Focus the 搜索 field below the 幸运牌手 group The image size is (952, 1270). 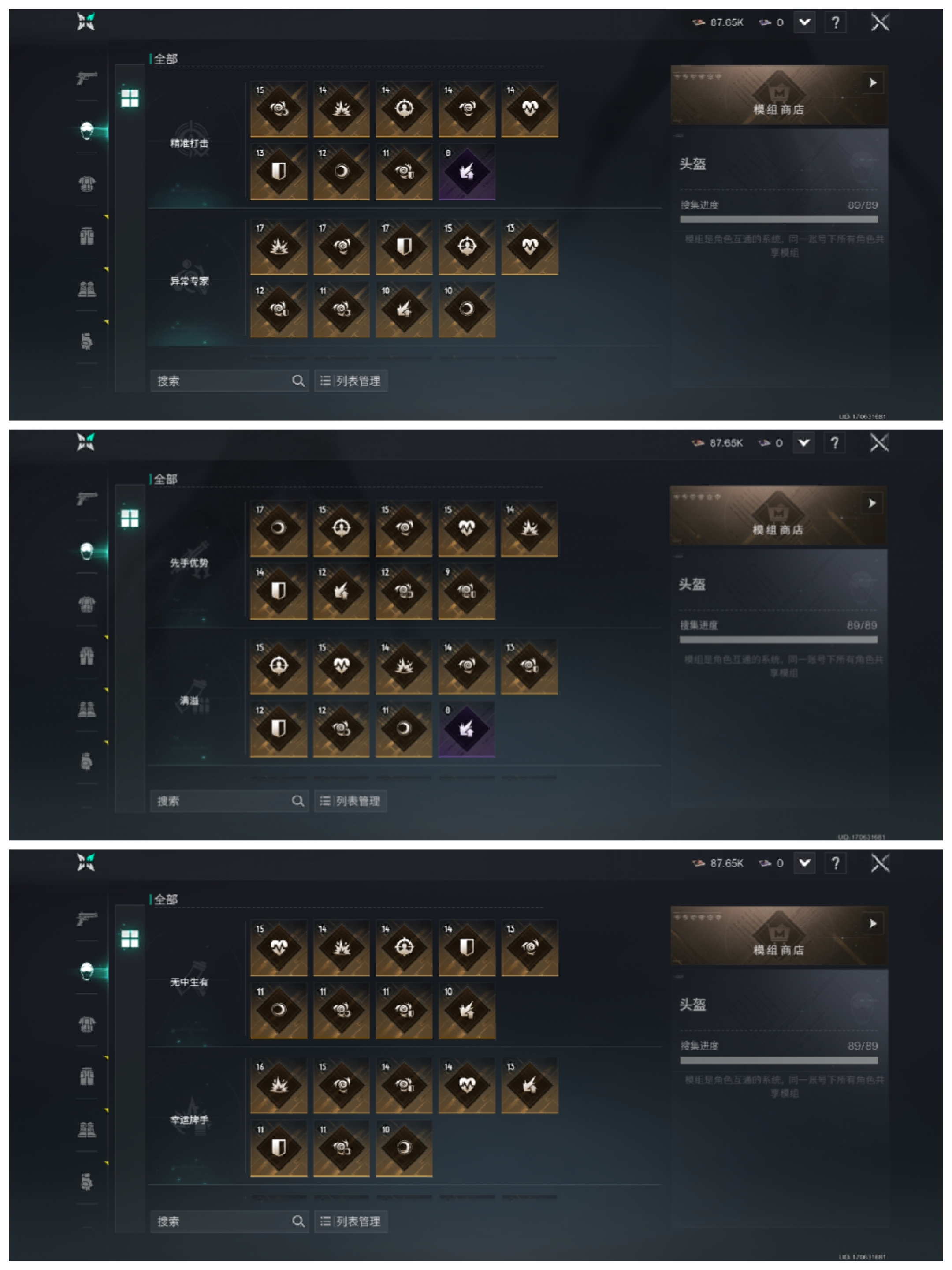229,1221
